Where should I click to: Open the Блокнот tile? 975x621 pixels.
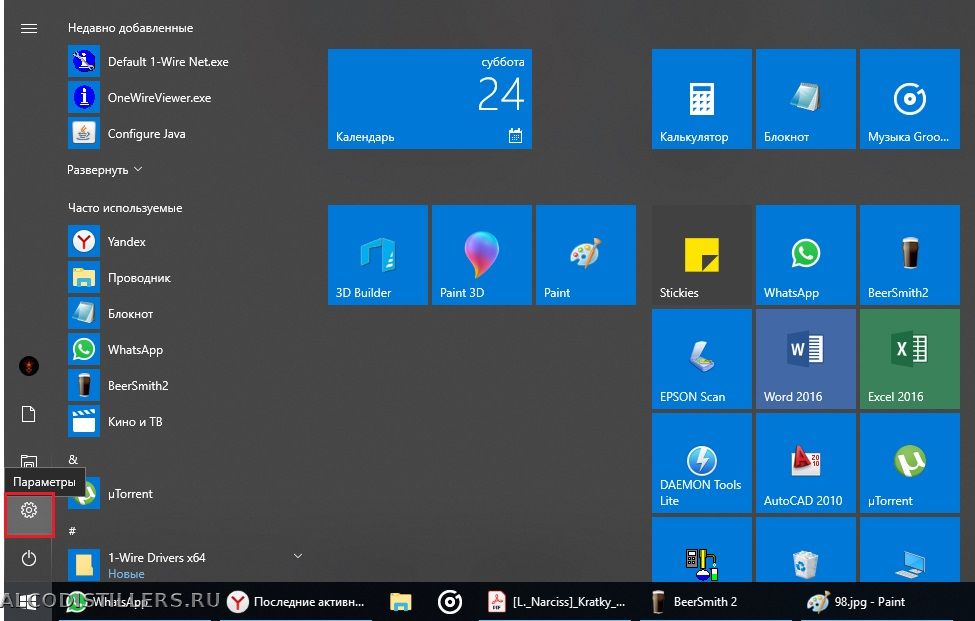[805, 99]
